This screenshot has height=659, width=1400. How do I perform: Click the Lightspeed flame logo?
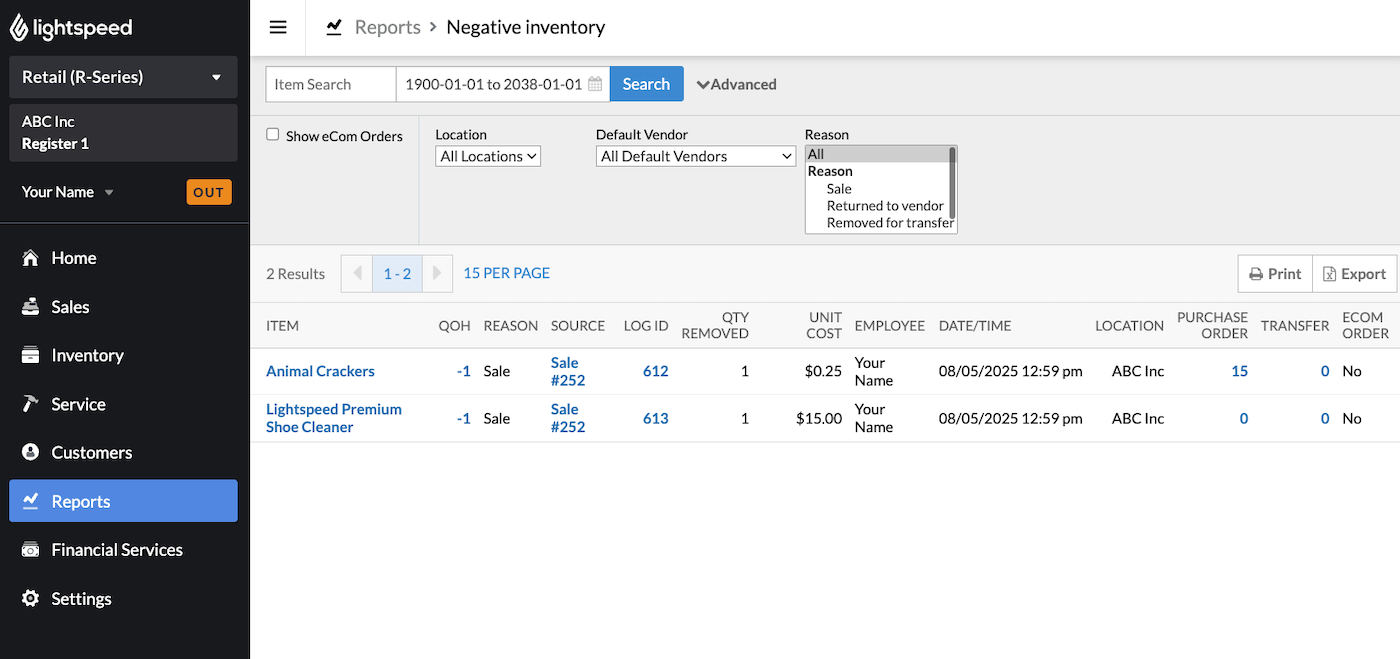pyautogui.click(x=17, y=27)
